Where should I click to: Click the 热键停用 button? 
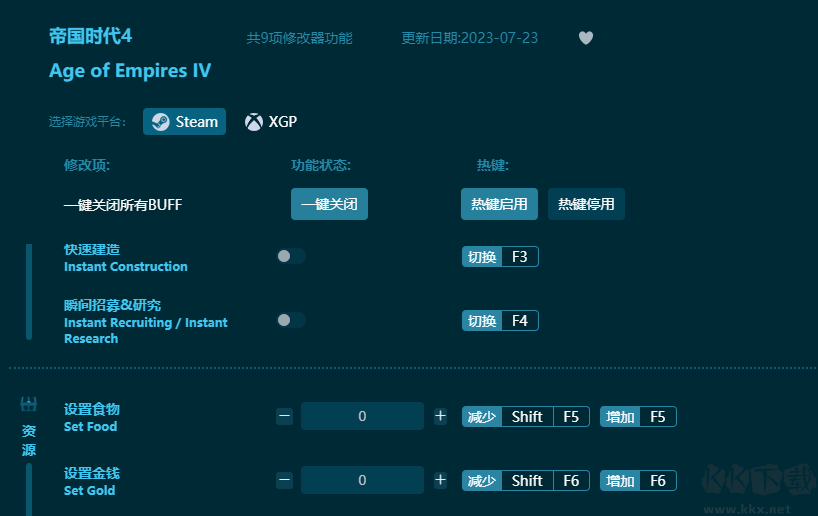(586, 204)
